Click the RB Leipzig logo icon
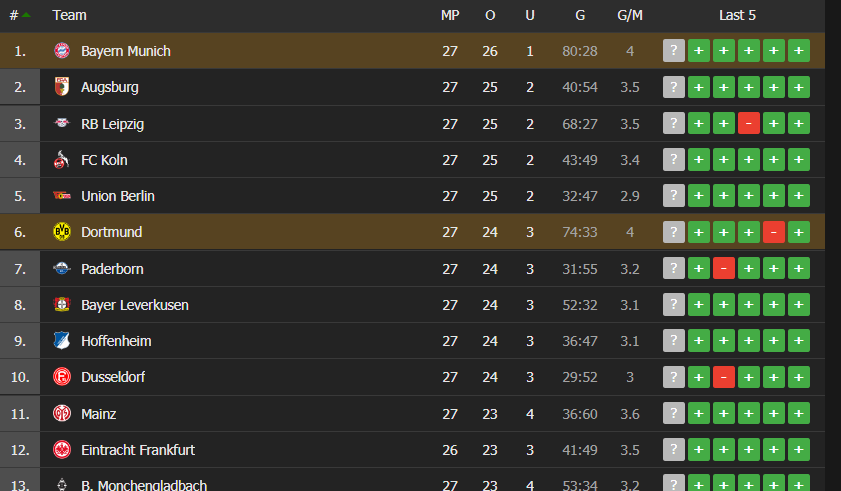The height and width of the screenshot is (491, 841). (x=62, y=123)
